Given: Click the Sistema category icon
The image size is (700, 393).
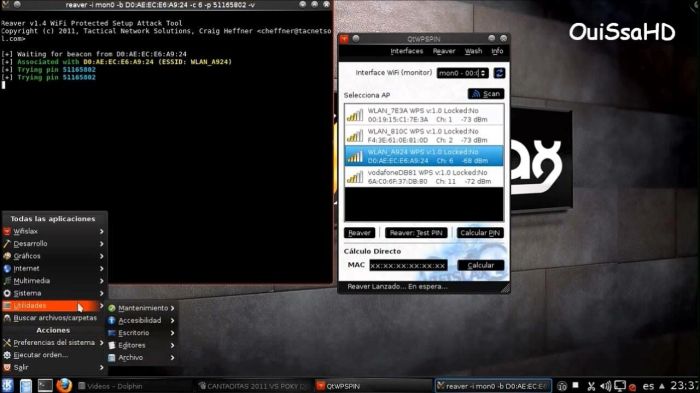Looking at the screenshot, I should 7,293.
